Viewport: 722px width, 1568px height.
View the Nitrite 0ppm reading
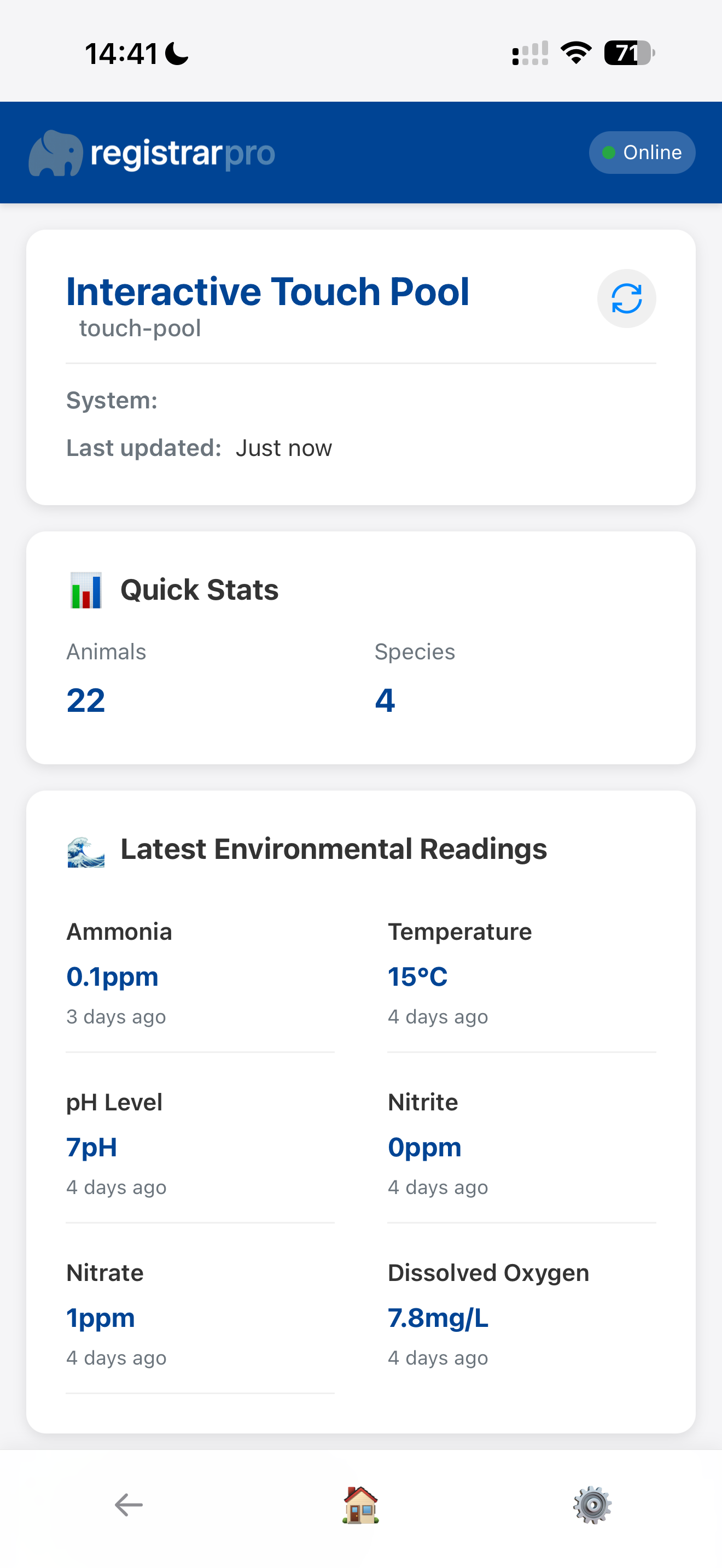[424, 1147]
